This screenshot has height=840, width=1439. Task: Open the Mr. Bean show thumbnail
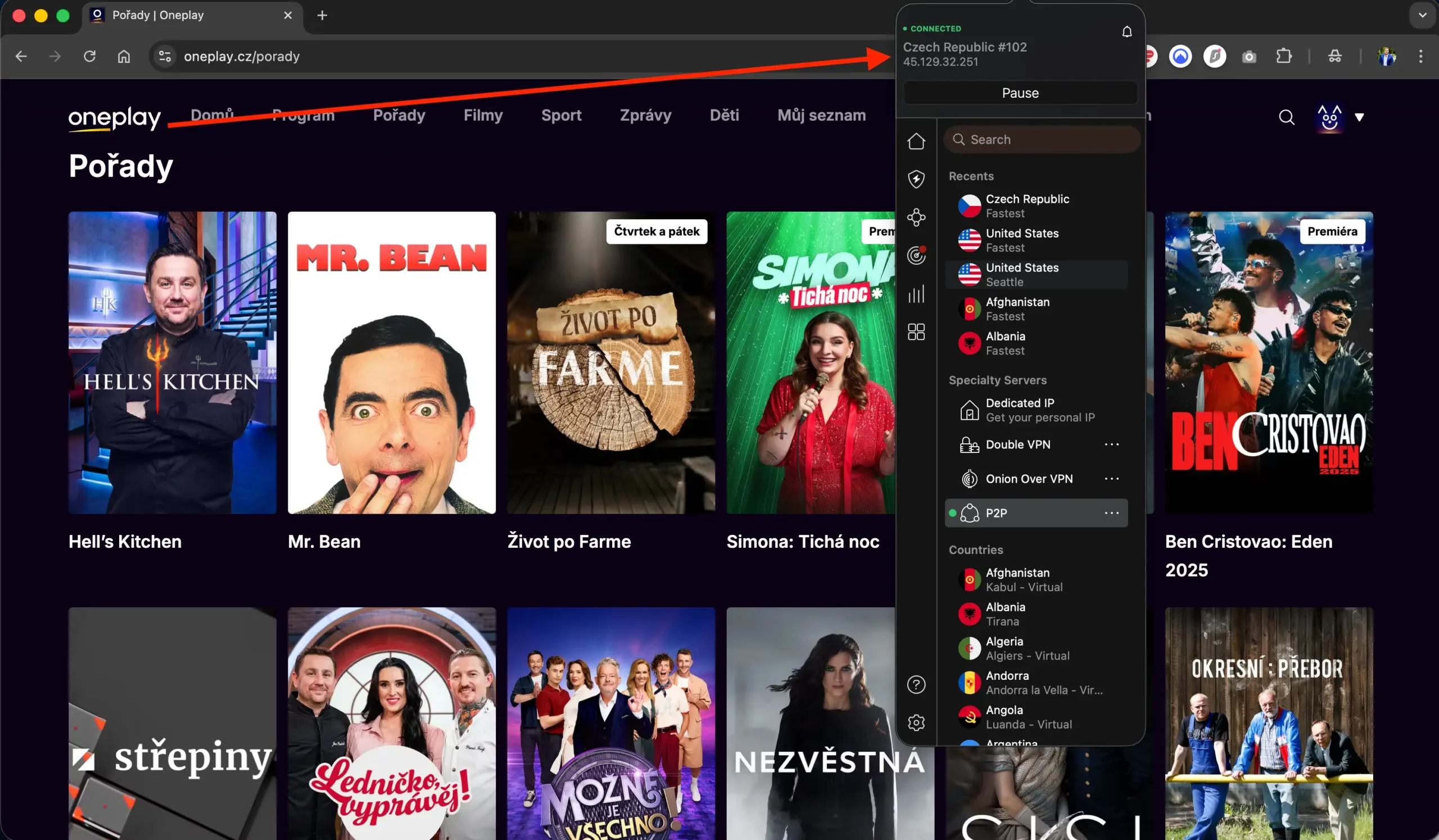[391, 362]
